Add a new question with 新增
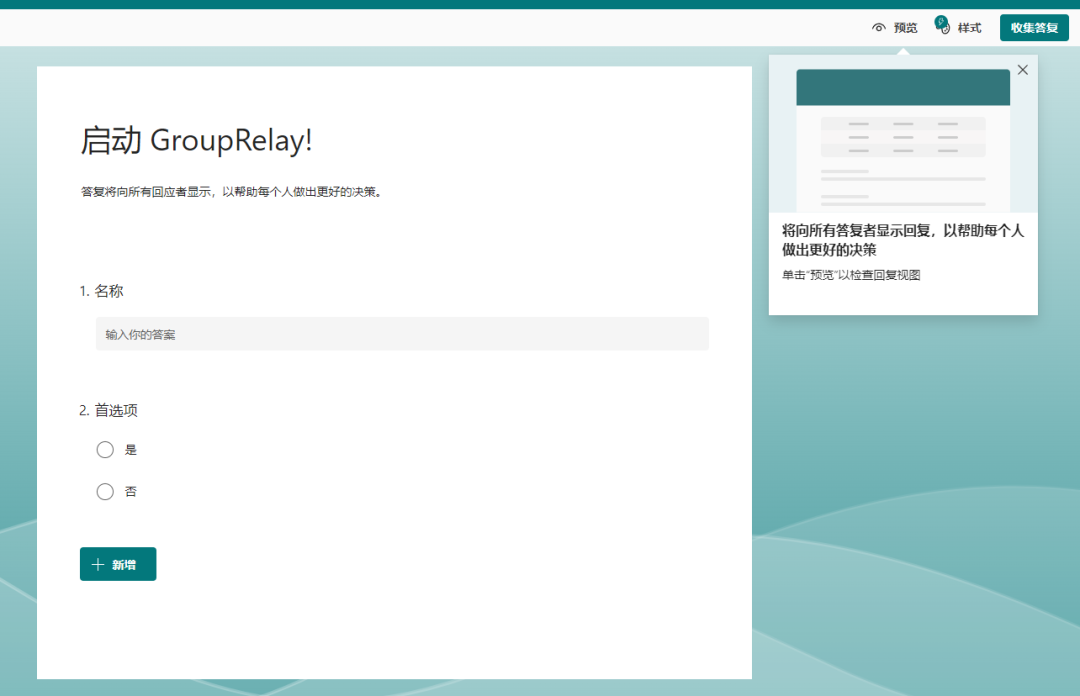The image size is (1080, 696). point(118,564)
